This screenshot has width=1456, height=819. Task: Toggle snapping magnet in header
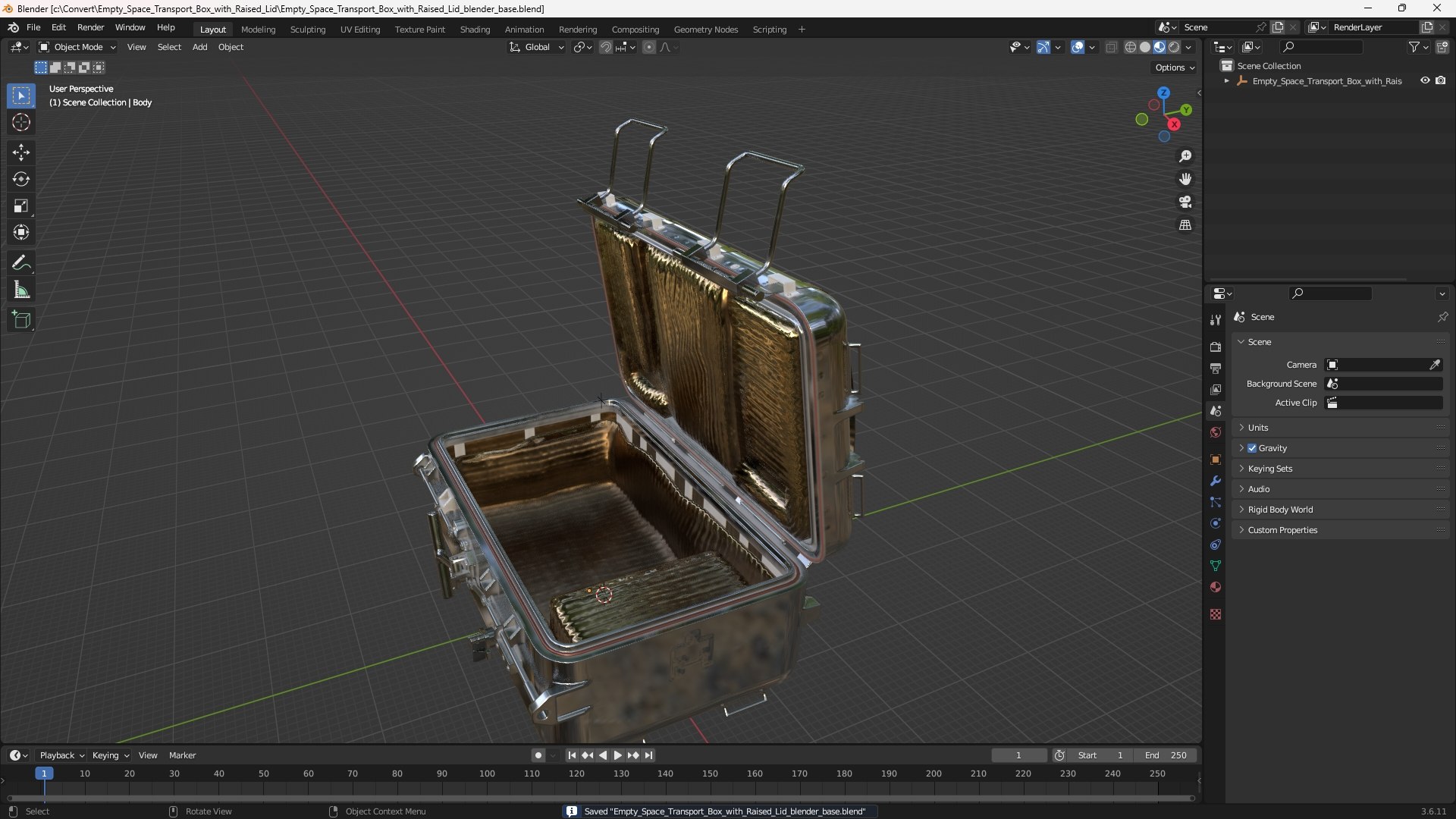point(606,47)
